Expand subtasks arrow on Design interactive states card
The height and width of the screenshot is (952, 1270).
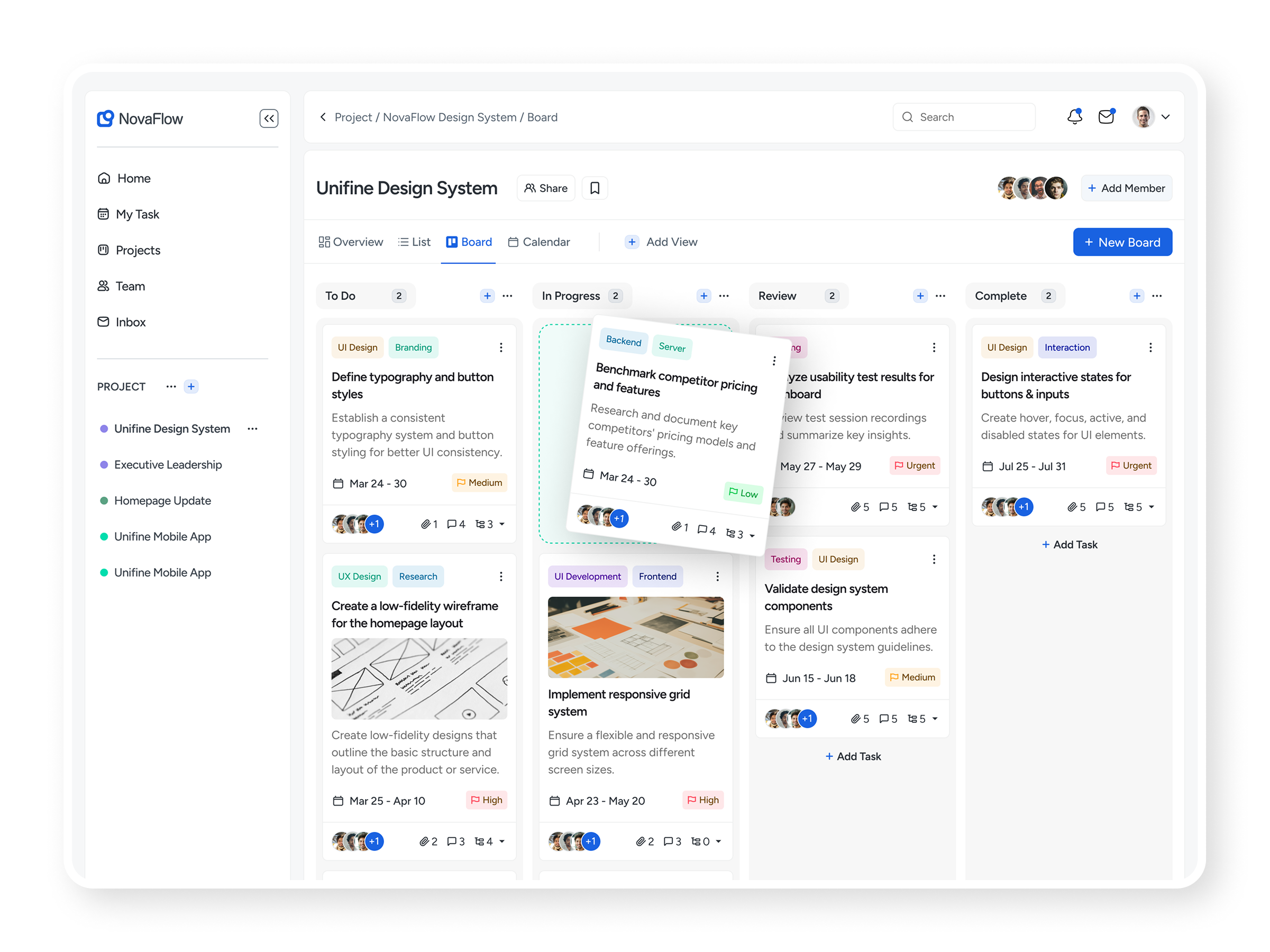click(x=1152, y=507)
